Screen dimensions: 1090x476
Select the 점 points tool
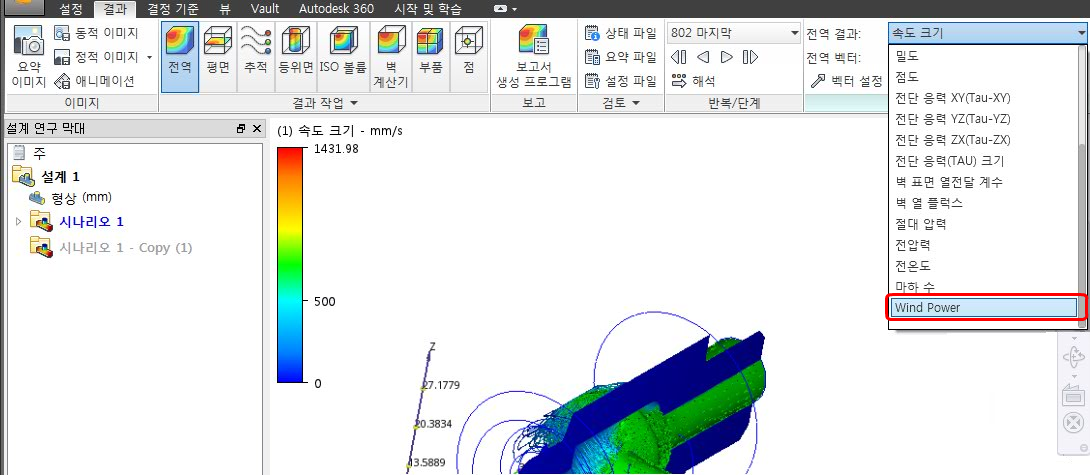tap(469, 56)
